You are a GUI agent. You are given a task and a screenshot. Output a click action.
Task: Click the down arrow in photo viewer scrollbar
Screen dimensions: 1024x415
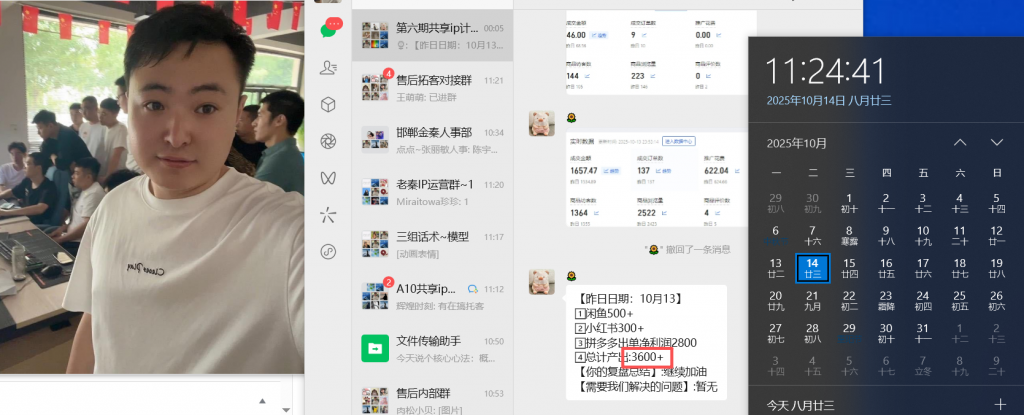(x=285, y=410)
